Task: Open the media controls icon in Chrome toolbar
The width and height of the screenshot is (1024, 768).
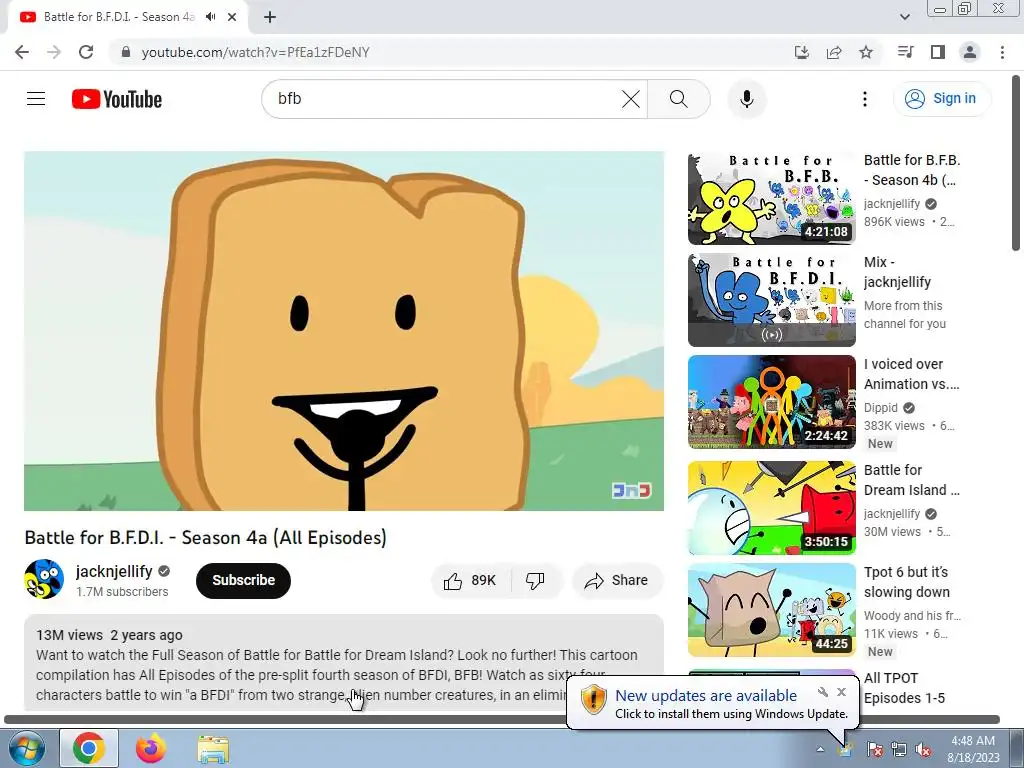Action: [x=905, y=52]
